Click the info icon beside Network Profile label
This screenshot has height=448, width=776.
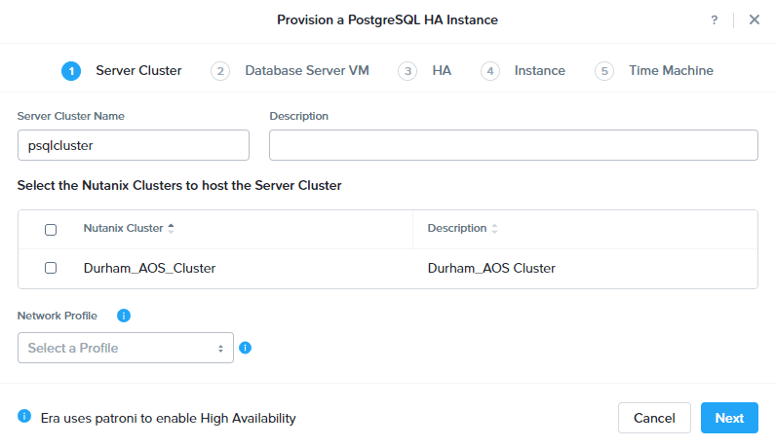[x=124, y=316]
